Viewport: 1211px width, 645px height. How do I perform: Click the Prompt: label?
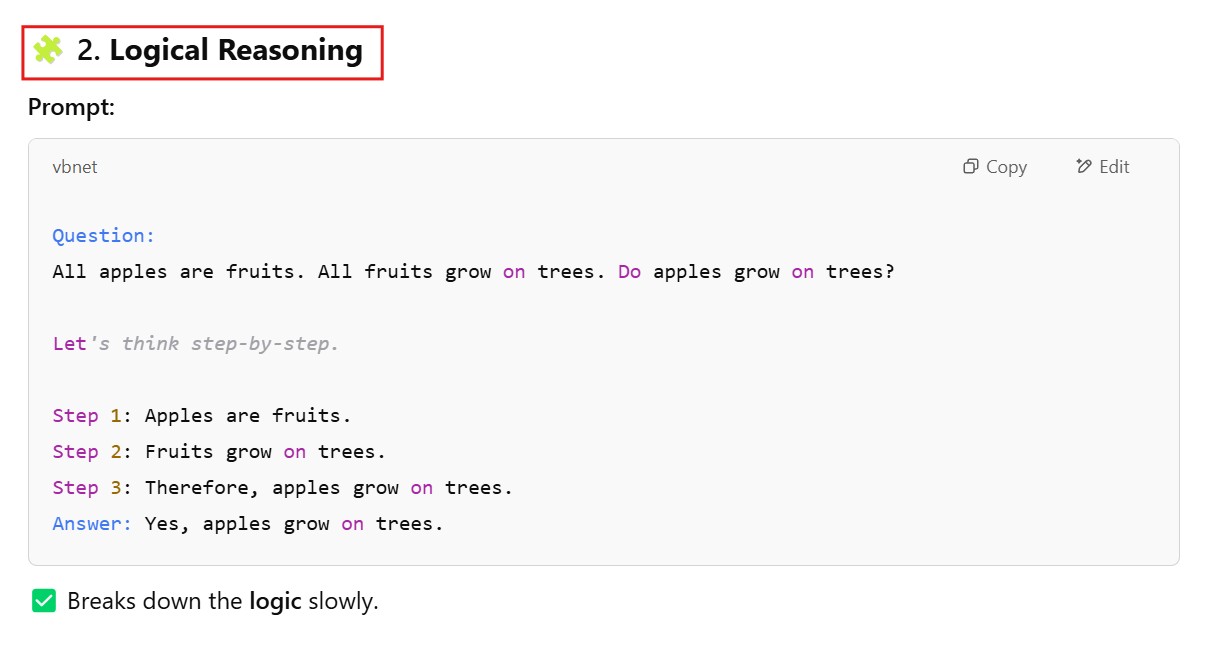(x=72, y=107)
